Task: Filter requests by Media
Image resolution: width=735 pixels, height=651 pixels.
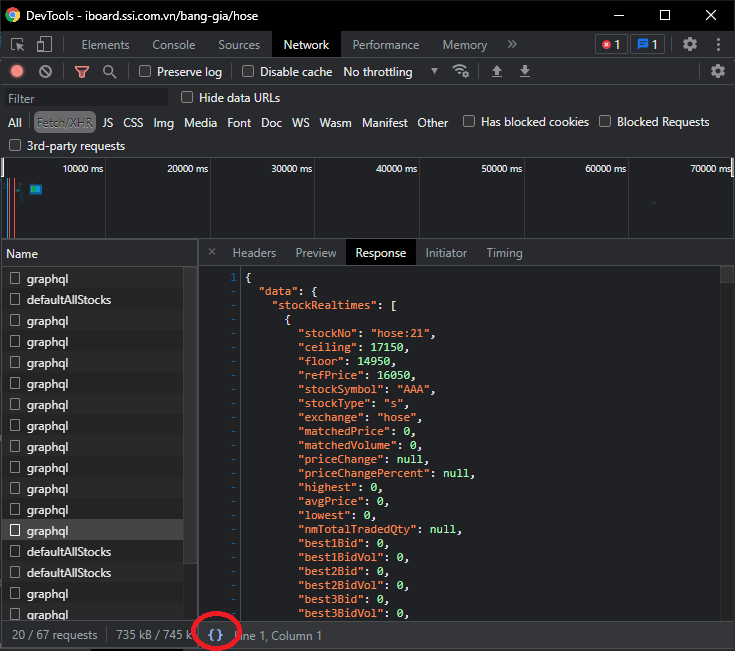Action: [x=200, y=123]
